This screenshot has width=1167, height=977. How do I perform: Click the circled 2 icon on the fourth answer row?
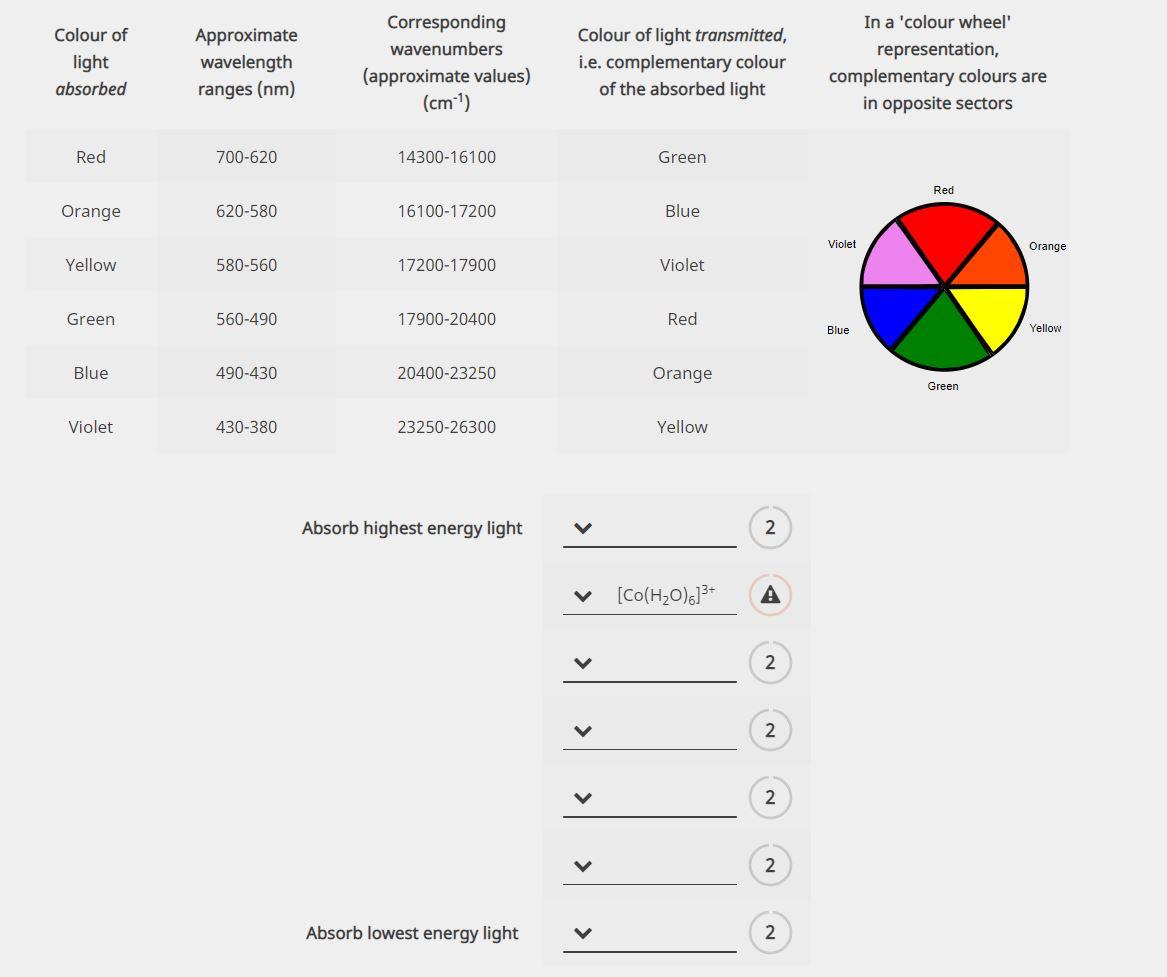(769, 730)
